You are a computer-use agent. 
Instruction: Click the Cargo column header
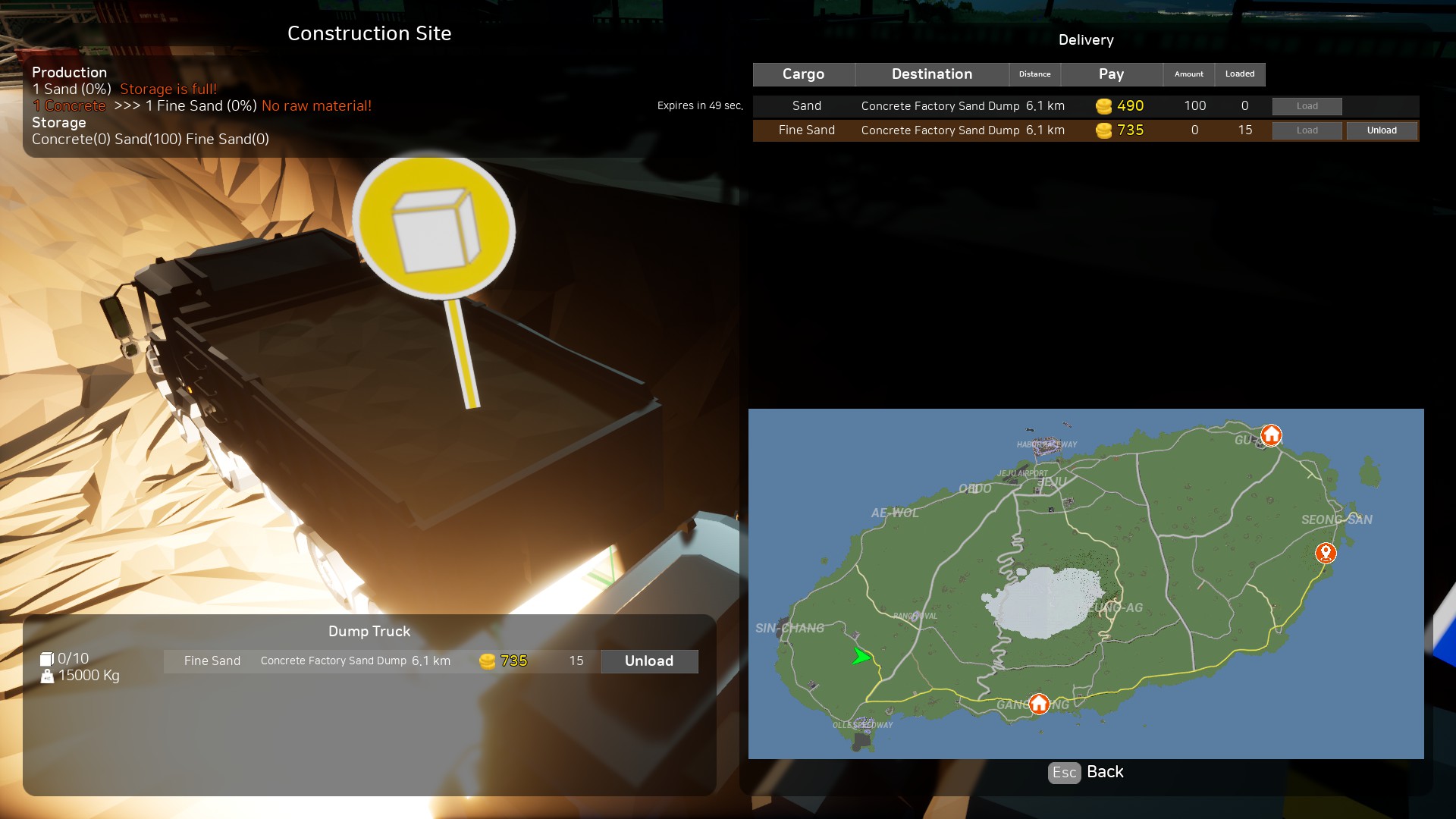[x=803, y=74]
